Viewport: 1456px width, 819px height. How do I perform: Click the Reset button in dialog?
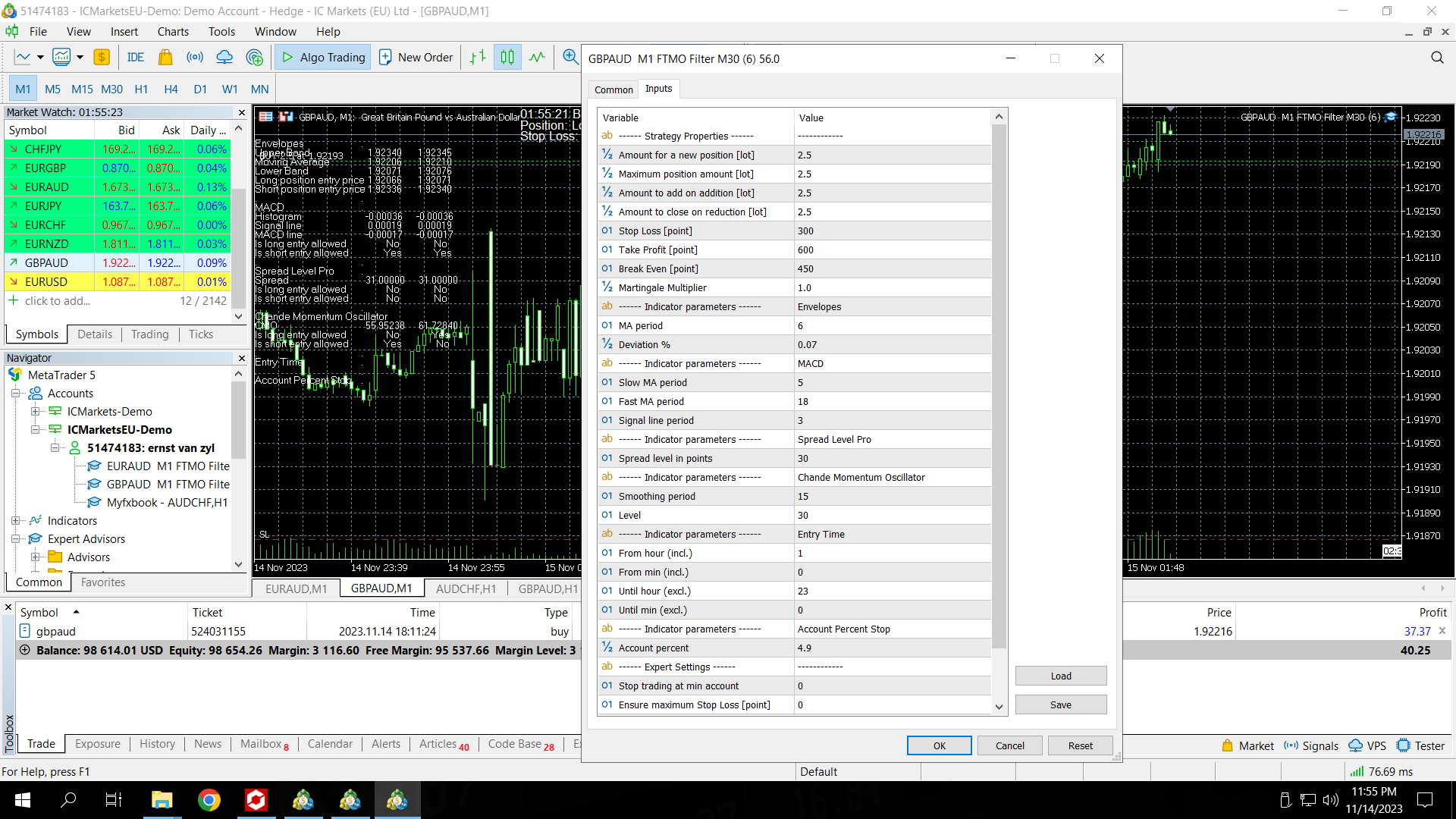[x=1080, y=745]
